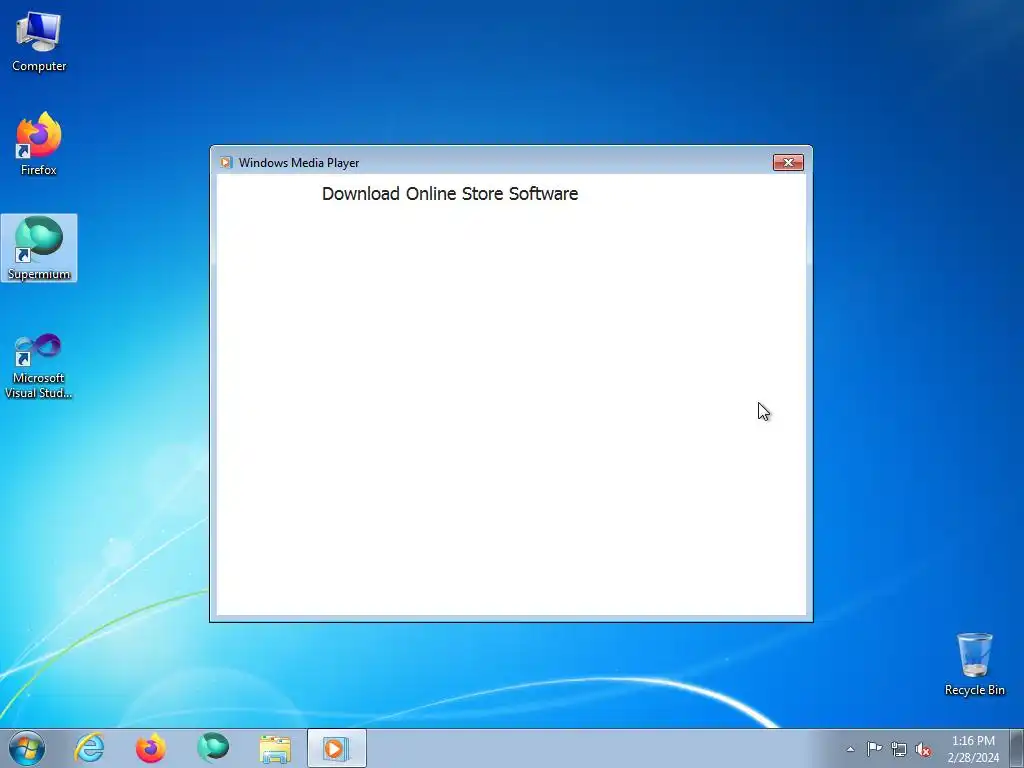Click the muted volume speaker icon
Screen dimensions: 1024x768
click(923, 749)
